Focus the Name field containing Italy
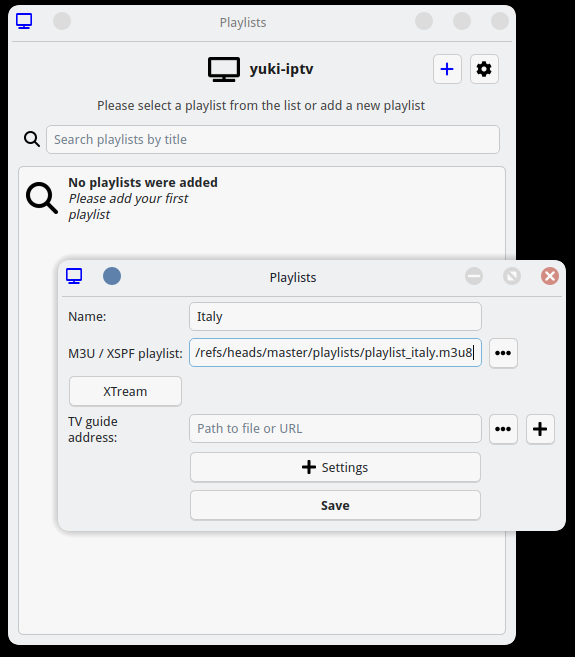575x657 pixels. click(x=335, y=316)
